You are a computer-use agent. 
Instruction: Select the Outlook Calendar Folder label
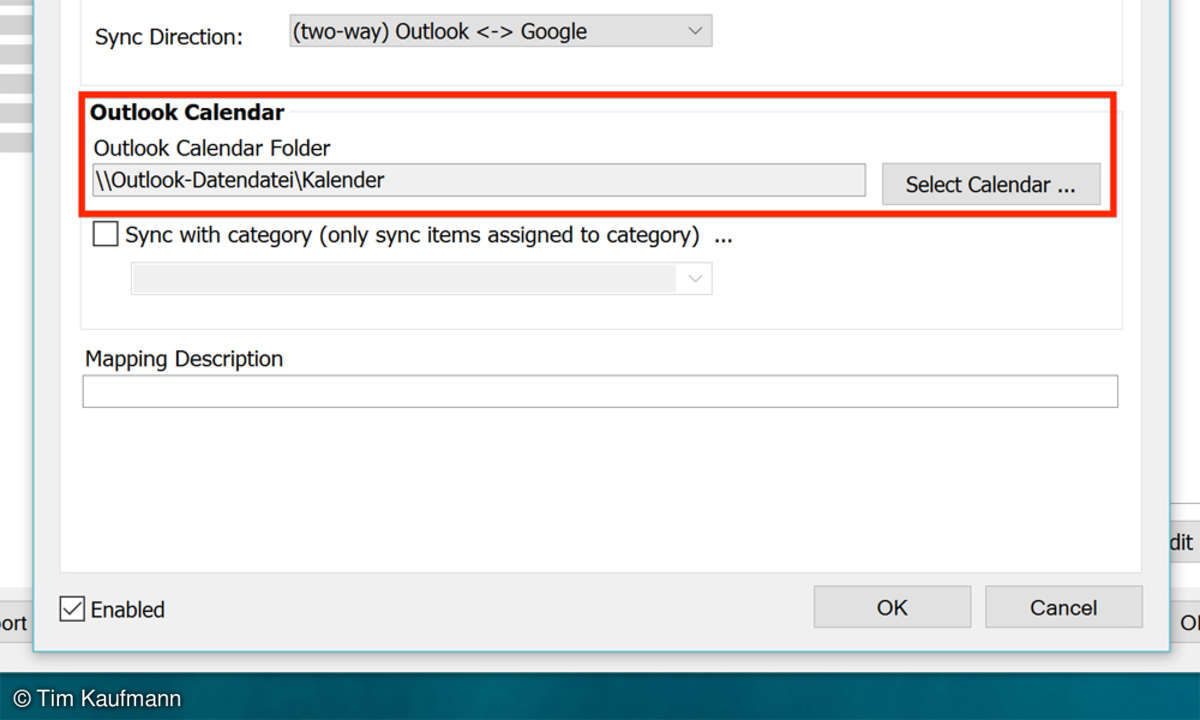(x=212, y=148)
